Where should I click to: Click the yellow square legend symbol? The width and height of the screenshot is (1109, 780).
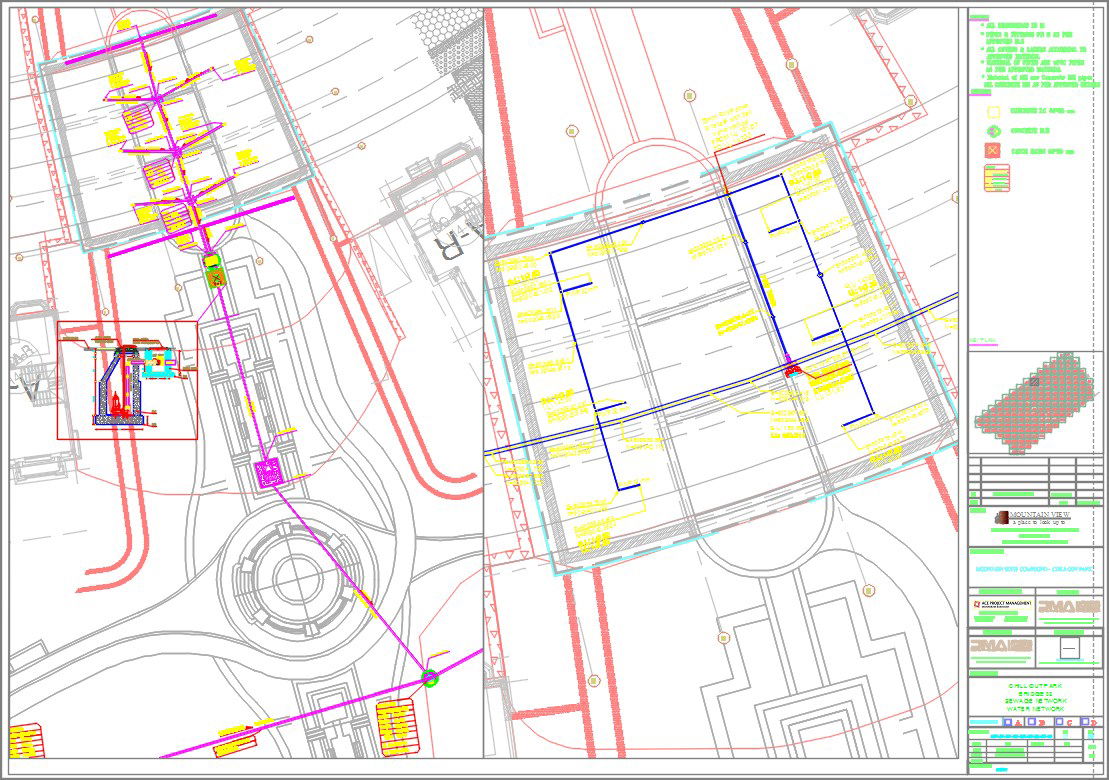(993, 112)
